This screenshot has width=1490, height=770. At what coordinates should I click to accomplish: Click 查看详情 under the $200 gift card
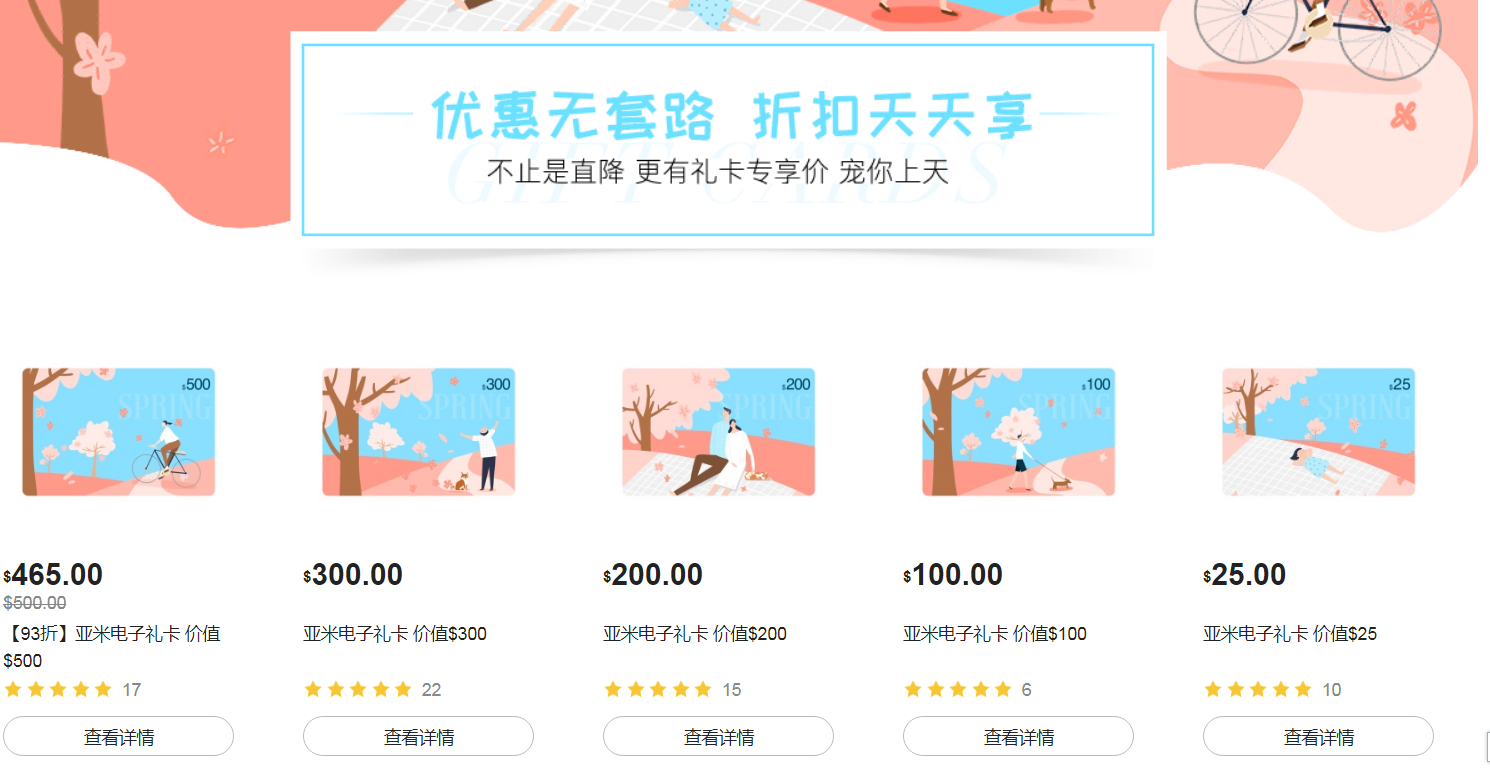click(719, 737)
